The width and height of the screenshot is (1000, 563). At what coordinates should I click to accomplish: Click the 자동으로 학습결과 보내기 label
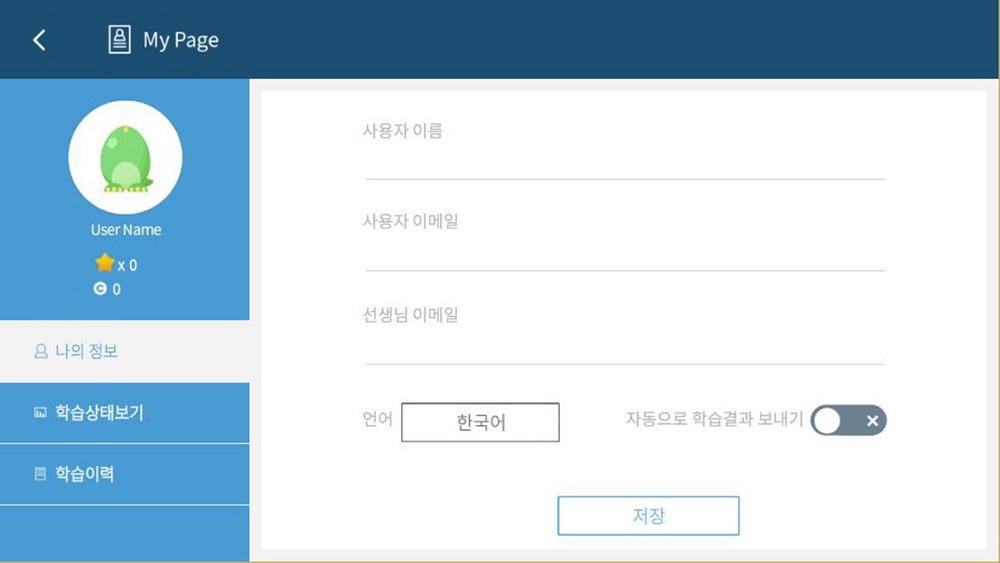(714, 419)
